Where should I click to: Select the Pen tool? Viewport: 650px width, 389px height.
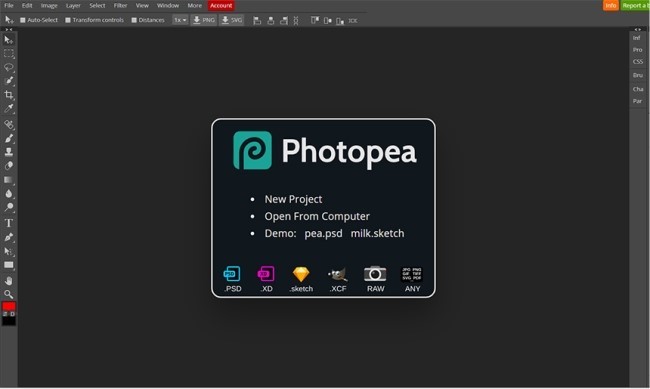[8, 237]
